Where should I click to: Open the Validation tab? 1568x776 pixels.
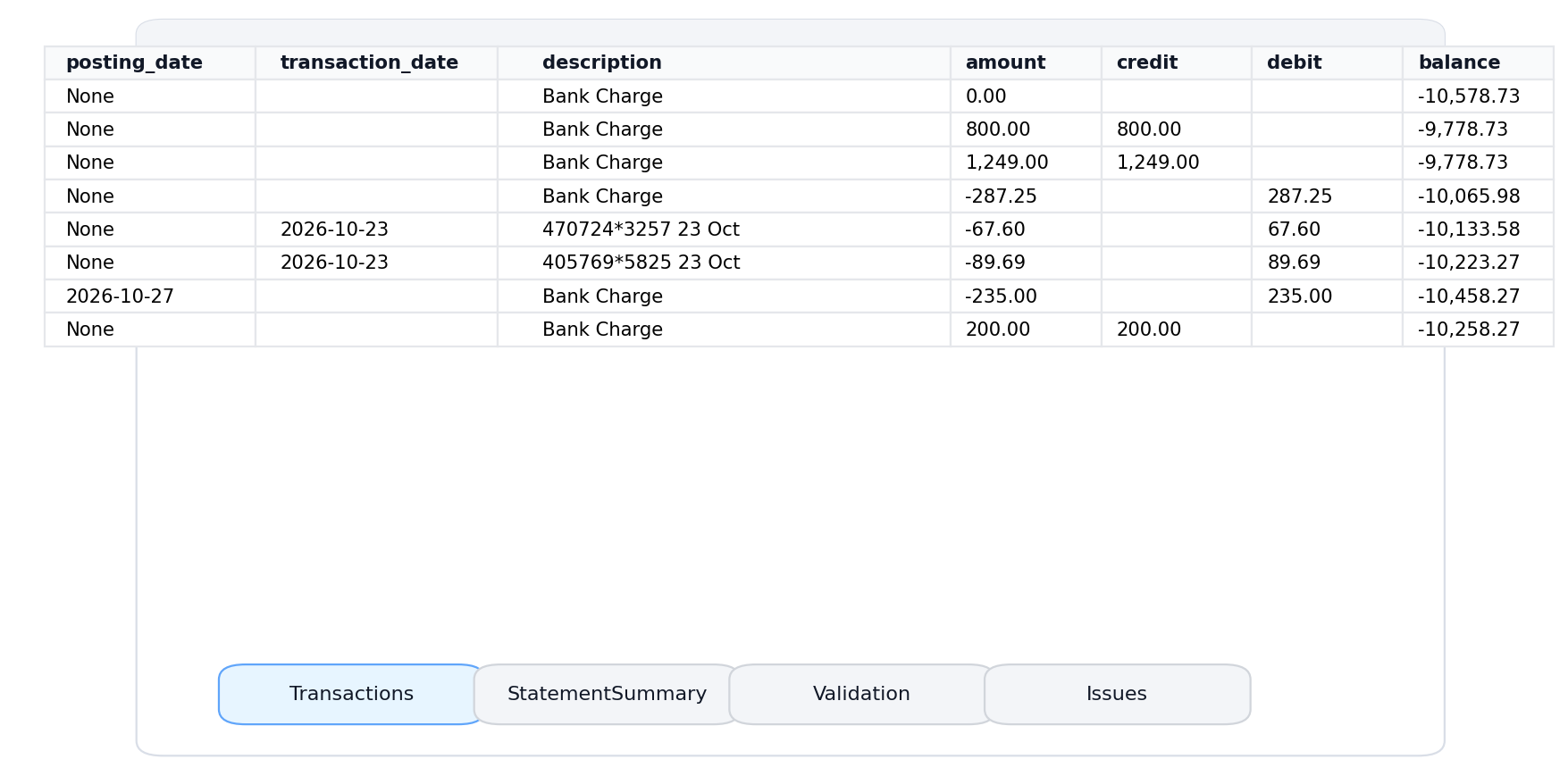tap(861, 694)
